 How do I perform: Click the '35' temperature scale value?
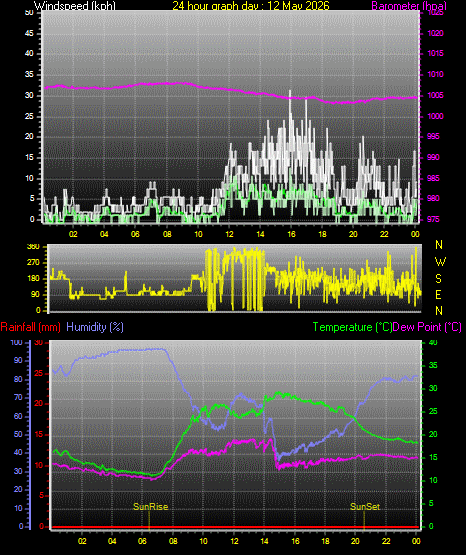[x=433, y=365]
